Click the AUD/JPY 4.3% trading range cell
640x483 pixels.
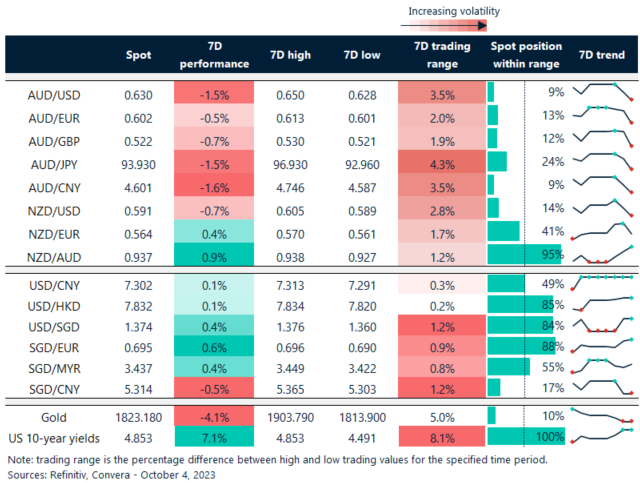click(437, 162)
